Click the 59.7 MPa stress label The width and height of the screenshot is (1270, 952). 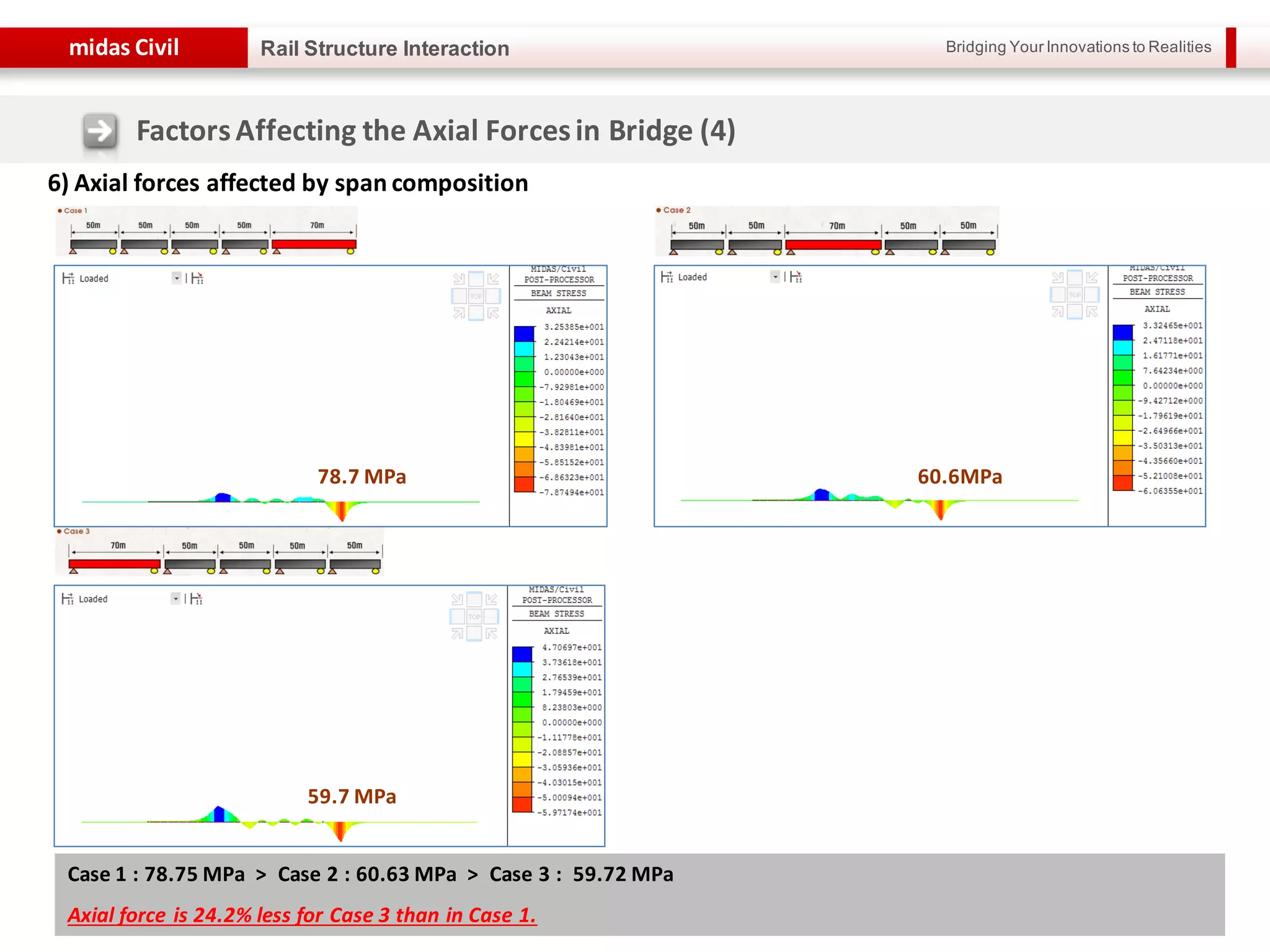[352, 796]
